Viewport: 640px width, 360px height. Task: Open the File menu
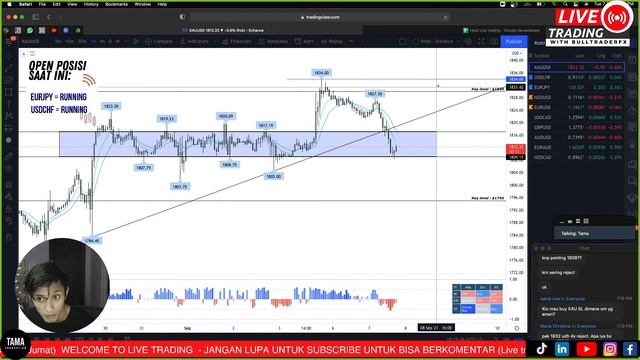click(x=42, y=4)
